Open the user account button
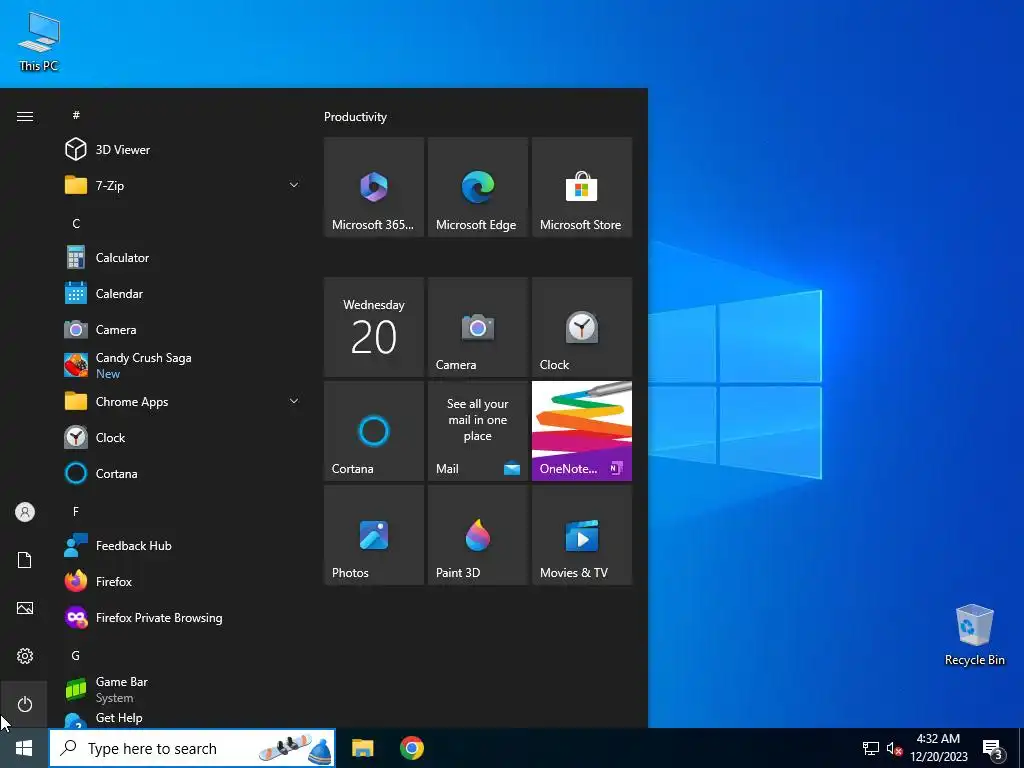Viewport: 1024px width, 768px height. tap(25, 512)
